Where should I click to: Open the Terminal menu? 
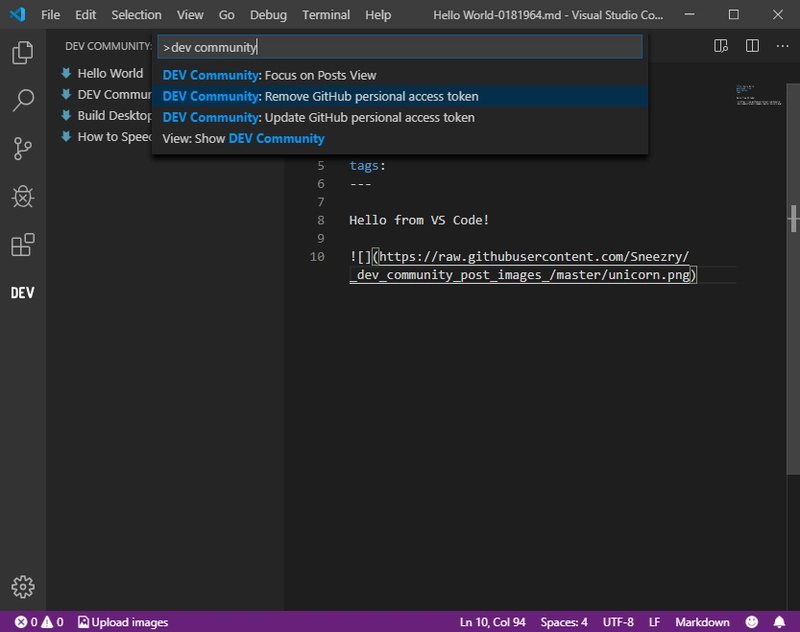(326, 15)
